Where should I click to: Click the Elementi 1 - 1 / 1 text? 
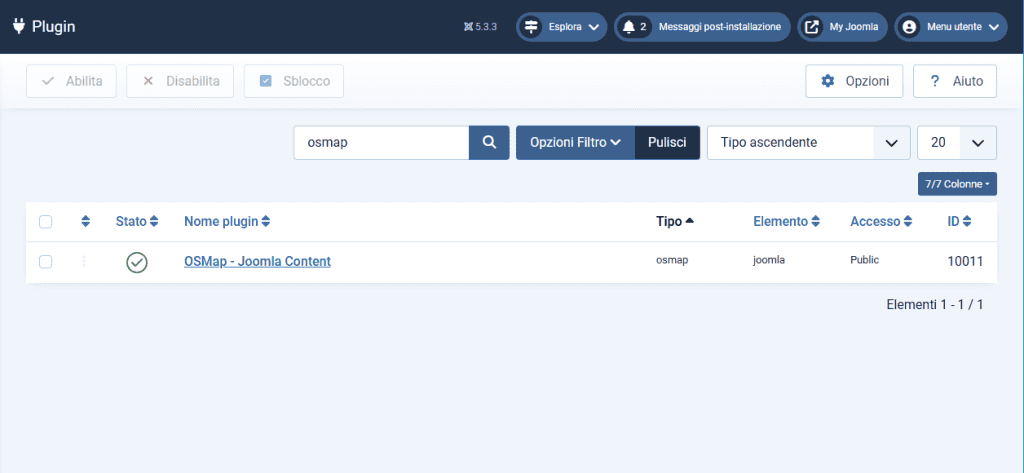click(x=935, y=304)
